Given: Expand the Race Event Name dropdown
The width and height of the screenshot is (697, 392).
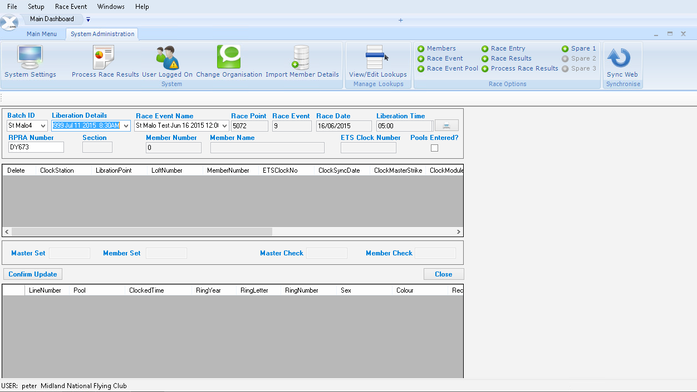Looking at the screenshot, I should click(224, 126).
